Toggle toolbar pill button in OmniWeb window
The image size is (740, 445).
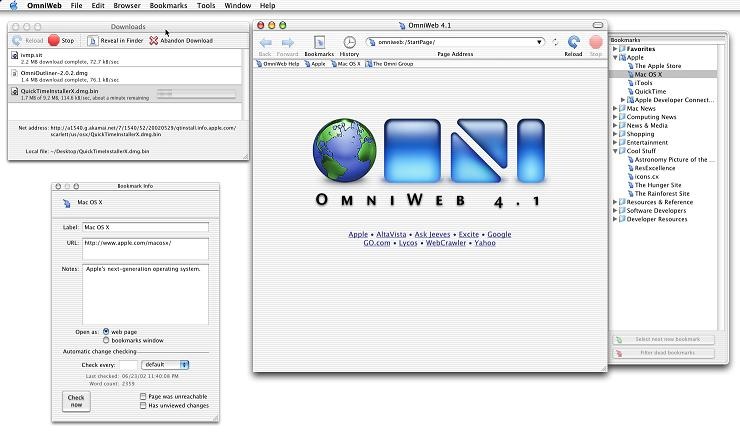[x=597, y=25]
